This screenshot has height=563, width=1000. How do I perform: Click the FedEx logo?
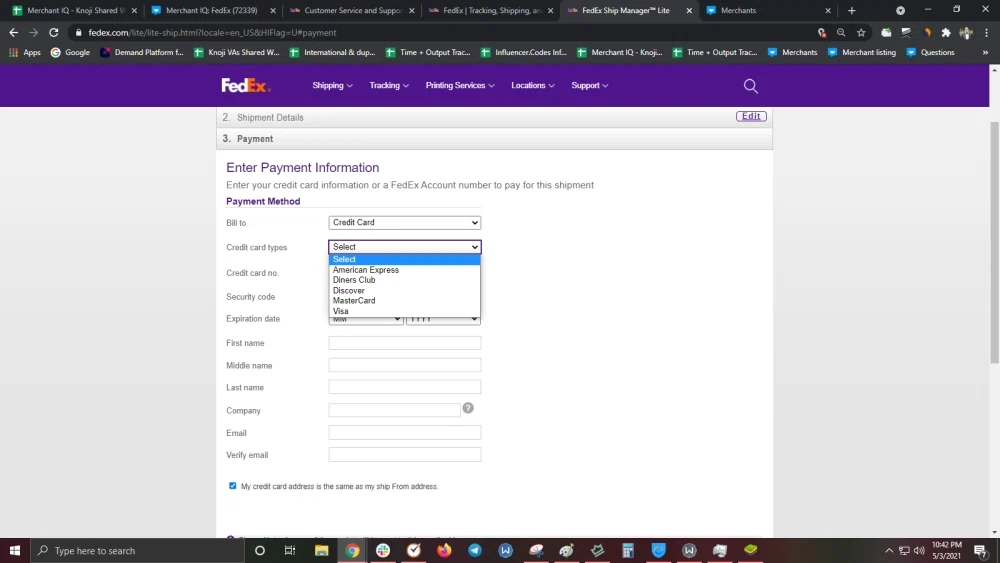click(246, 85)
